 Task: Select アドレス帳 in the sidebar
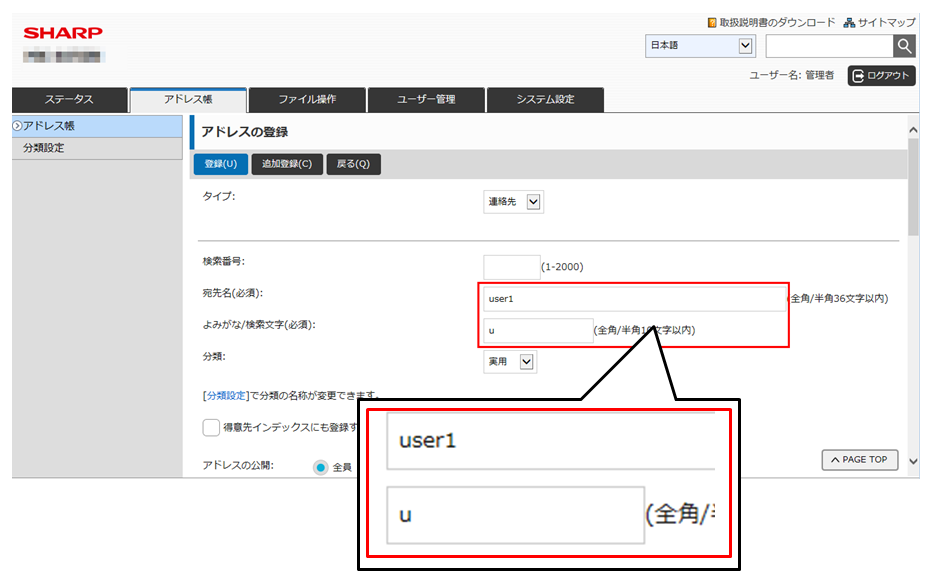[97, 126]
